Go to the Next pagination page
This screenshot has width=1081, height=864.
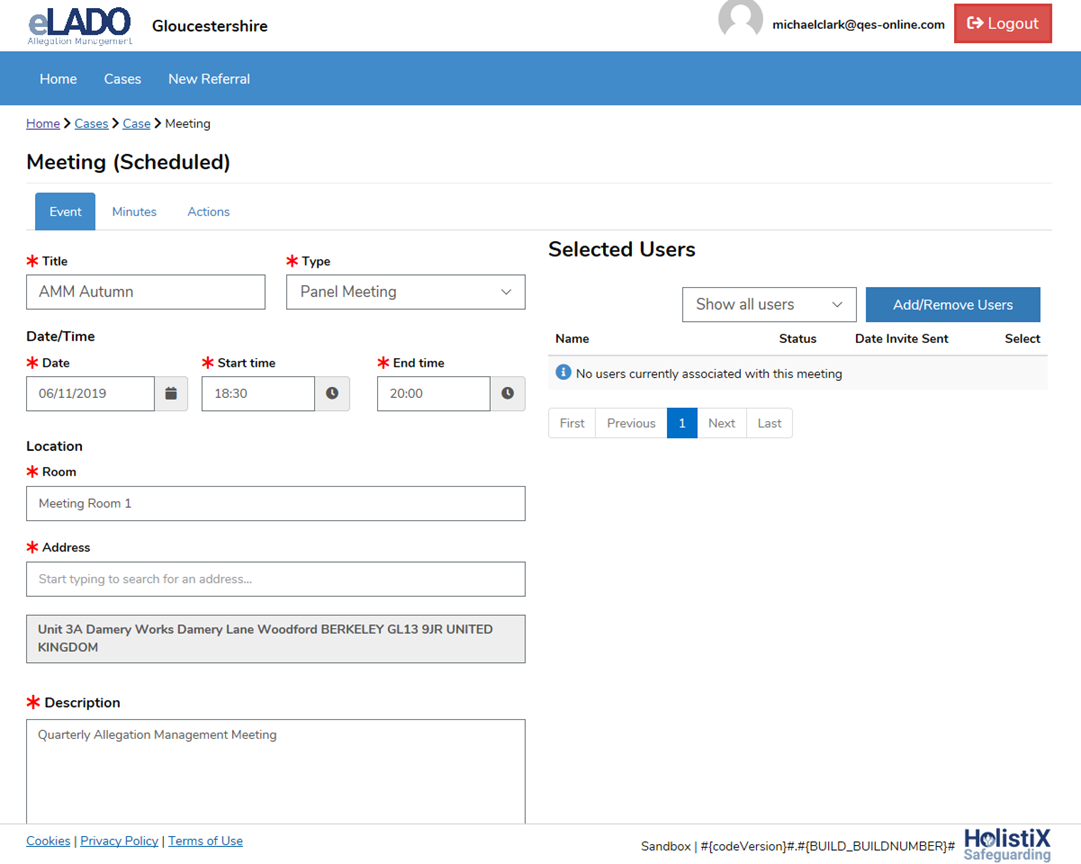721,423
